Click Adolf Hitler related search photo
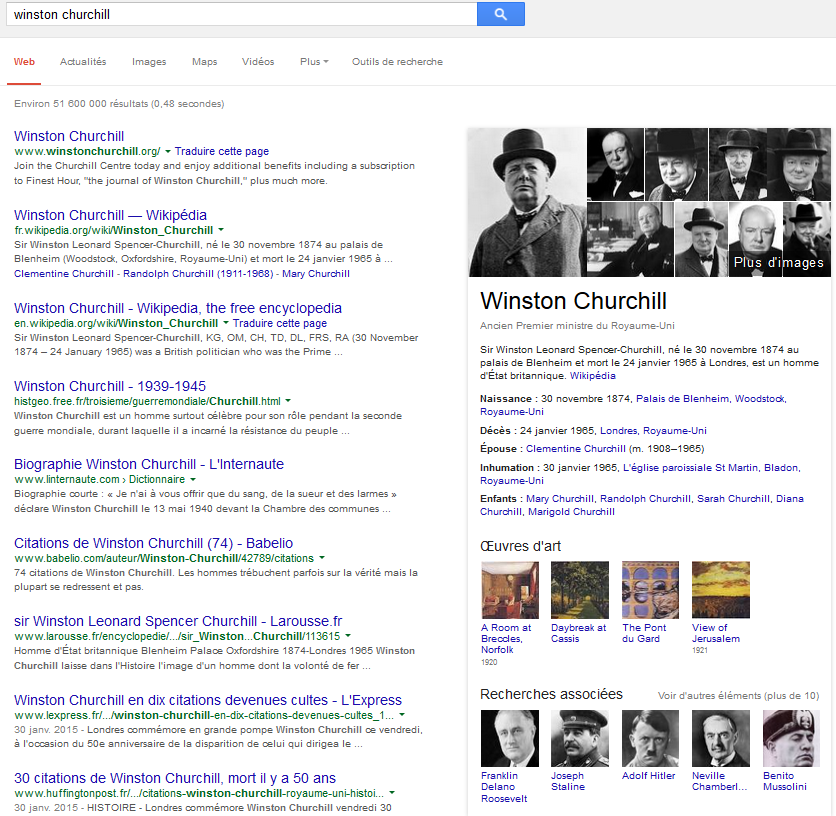The width and height of the screenshot is (836, 816). coord(650,738)
